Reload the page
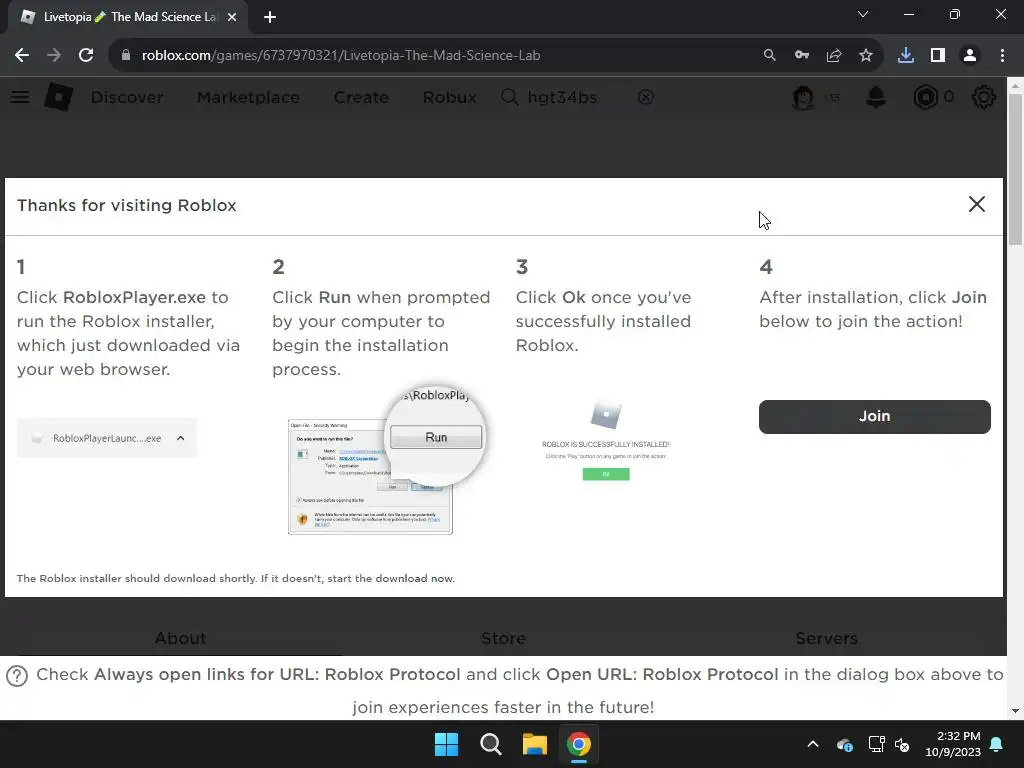 tap(86, 56)
